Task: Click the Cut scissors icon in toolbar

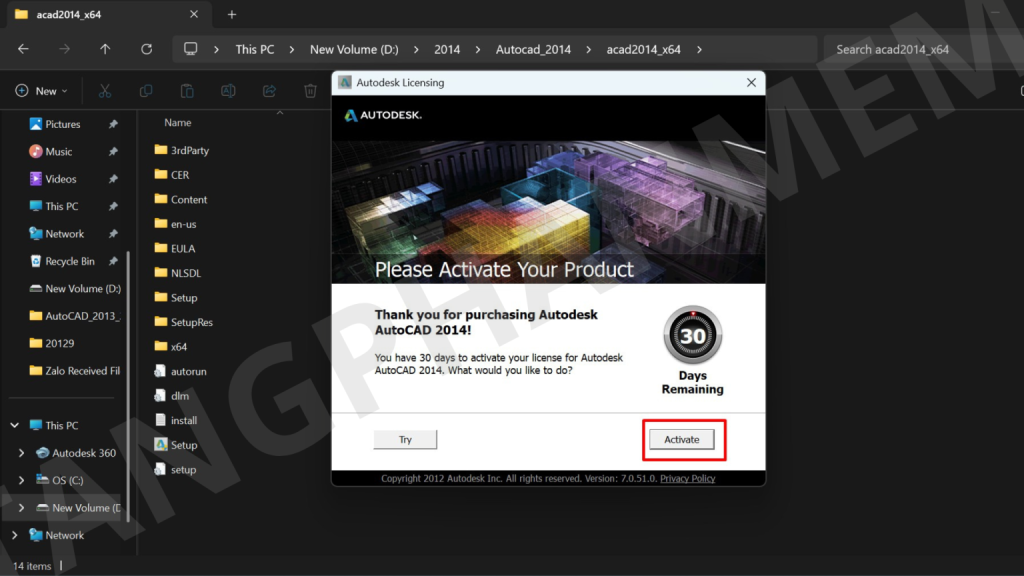Action: point(104,91)
